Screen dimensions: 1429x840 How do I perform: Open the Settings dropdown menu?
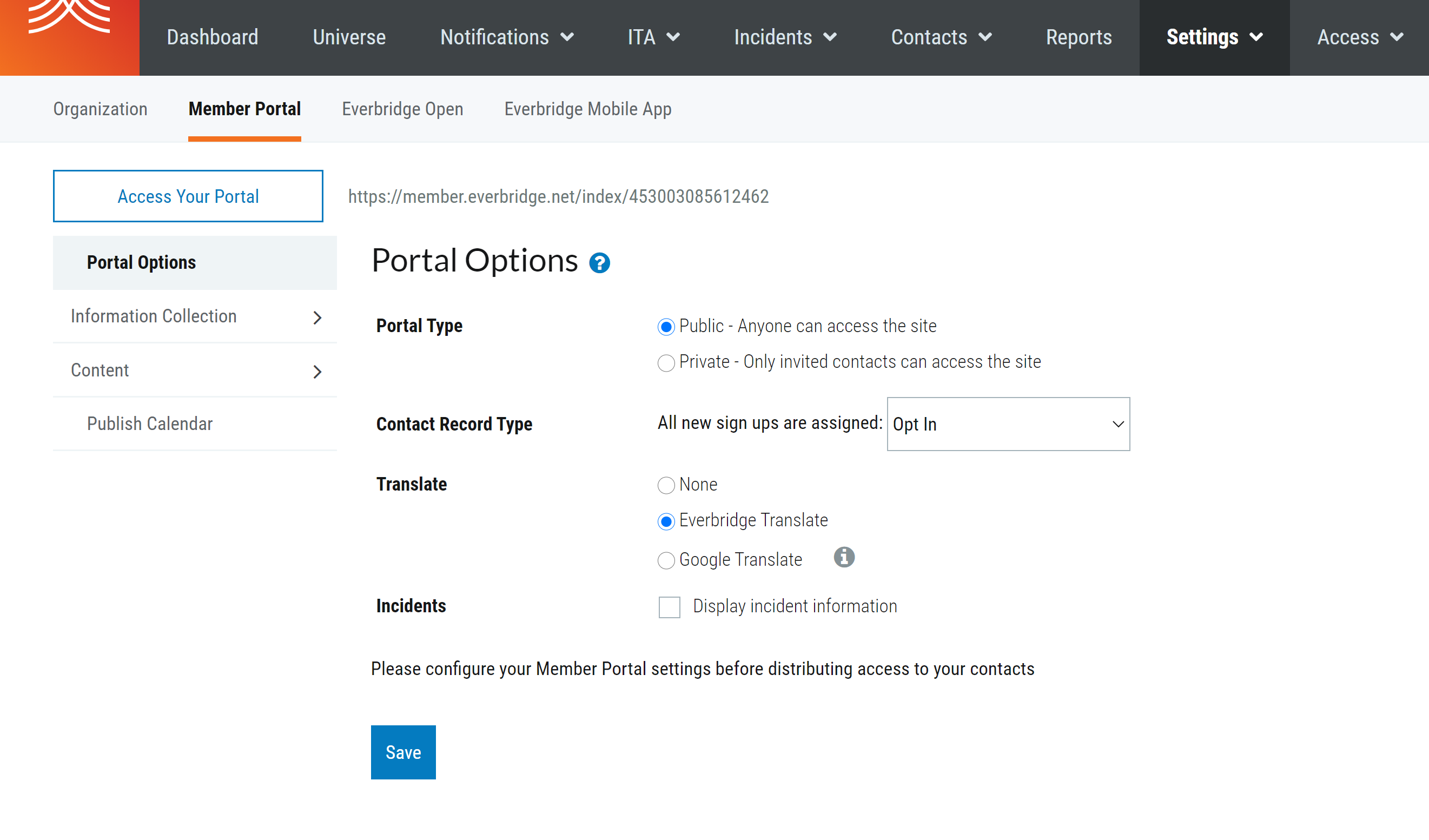click(1214, 37)
